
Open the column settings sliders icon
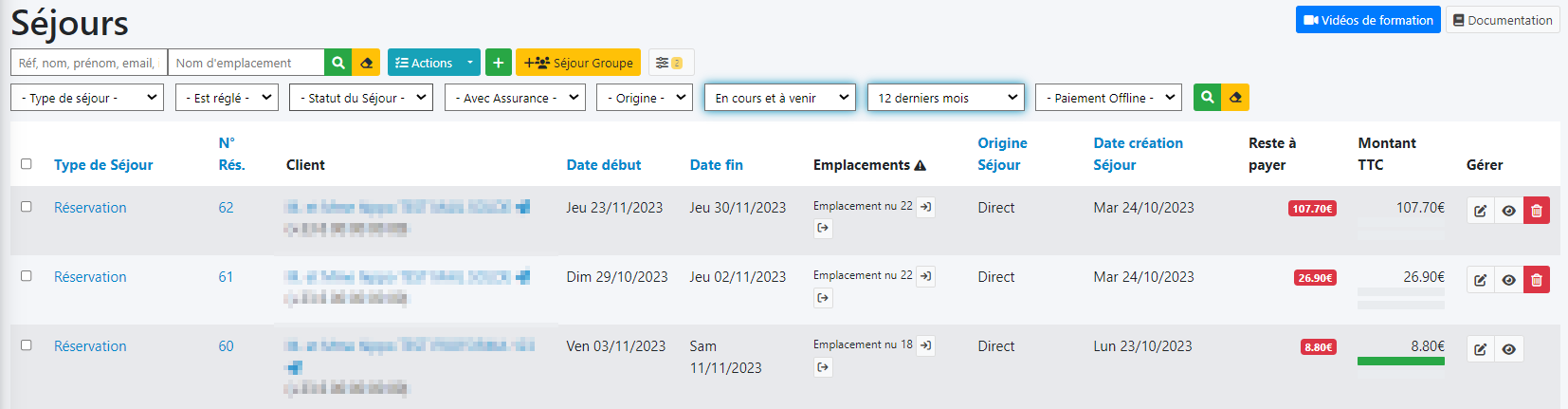point(670,63)
